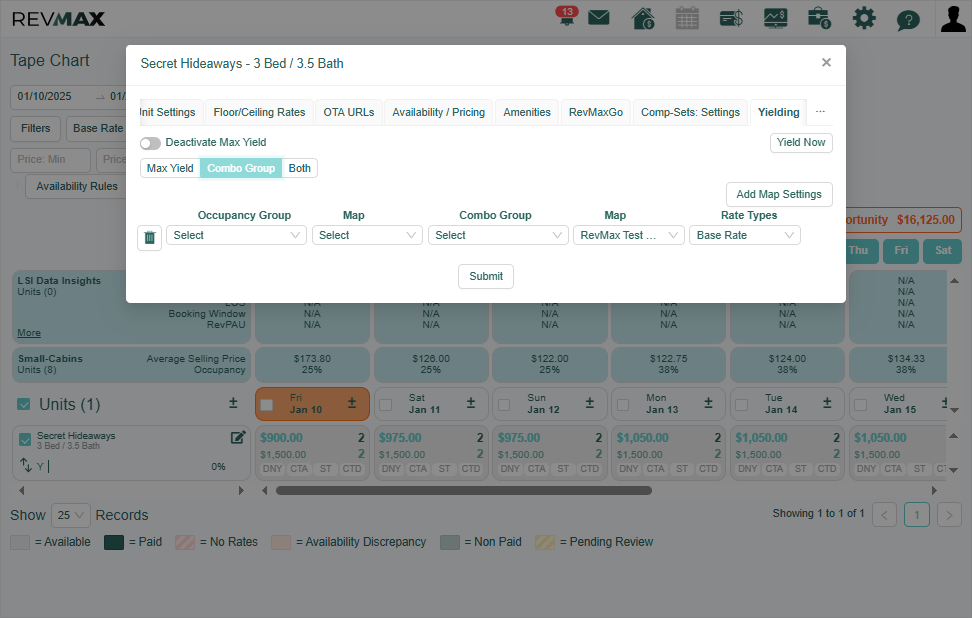Open the briefcase dollar icon
972x618 pixels.
point(819,18)
